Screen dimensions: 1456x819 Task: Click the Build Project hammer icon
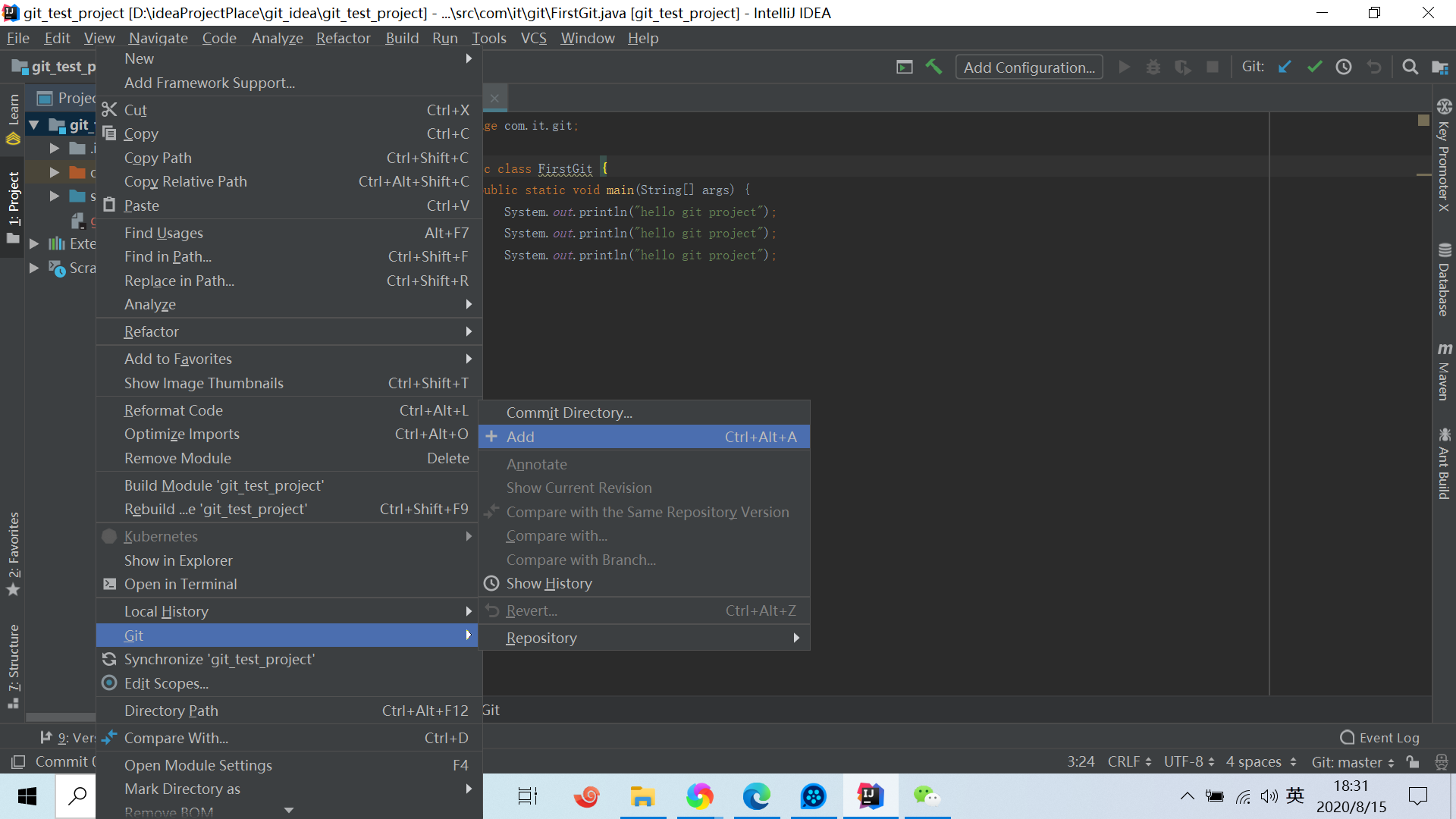tap(934, 67)
